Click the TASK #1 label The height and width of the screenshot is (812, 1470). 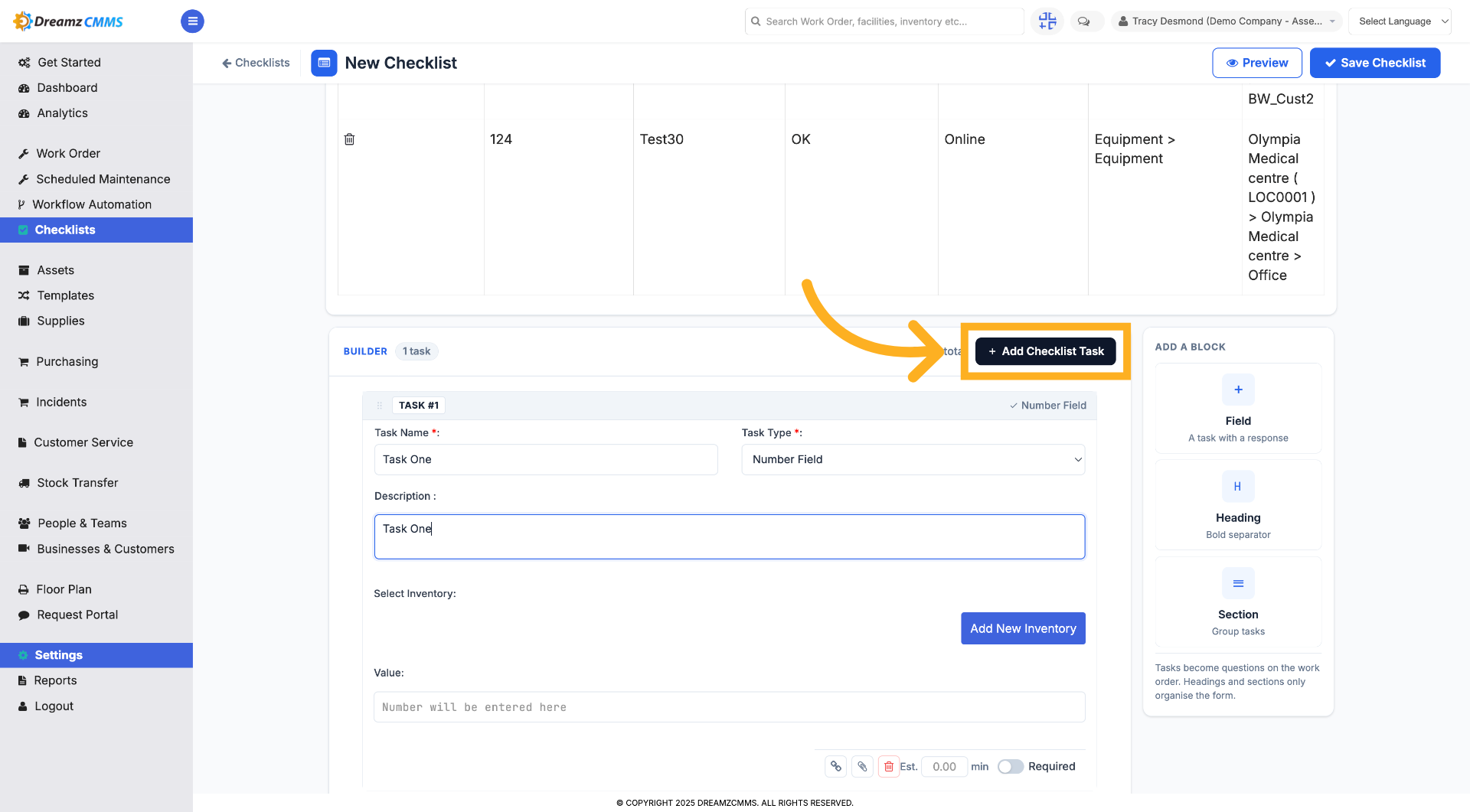(419, 406)
